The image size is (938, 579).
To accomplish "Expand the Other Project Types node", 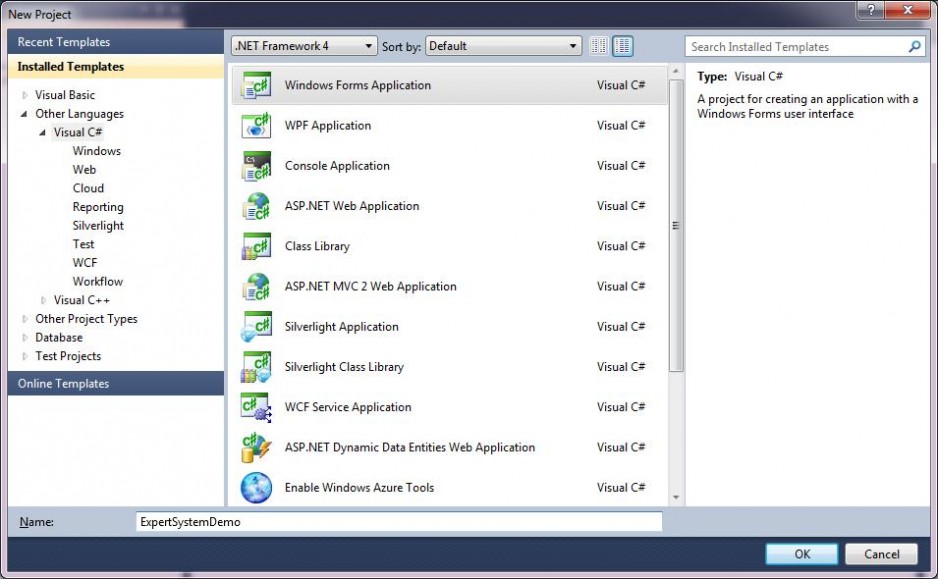I will point(25,319).
